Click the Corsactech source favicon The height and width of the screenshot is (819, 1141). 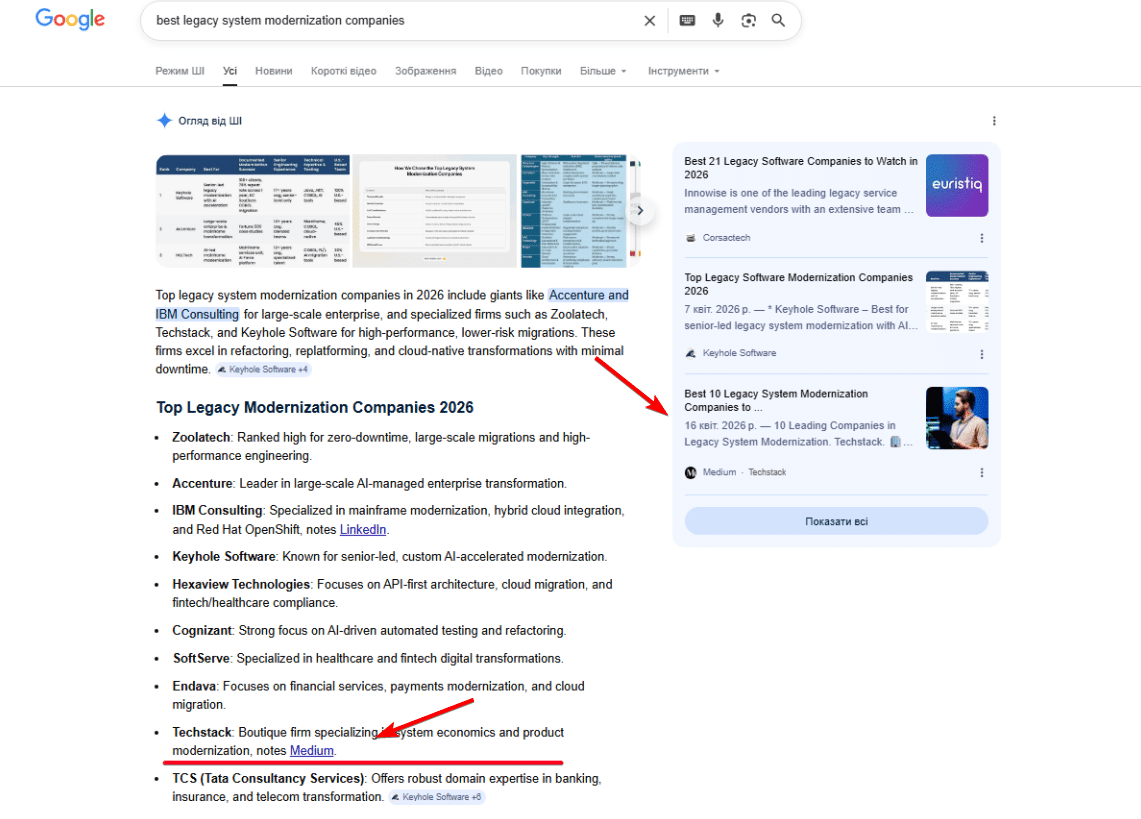[x=691, y=238]
